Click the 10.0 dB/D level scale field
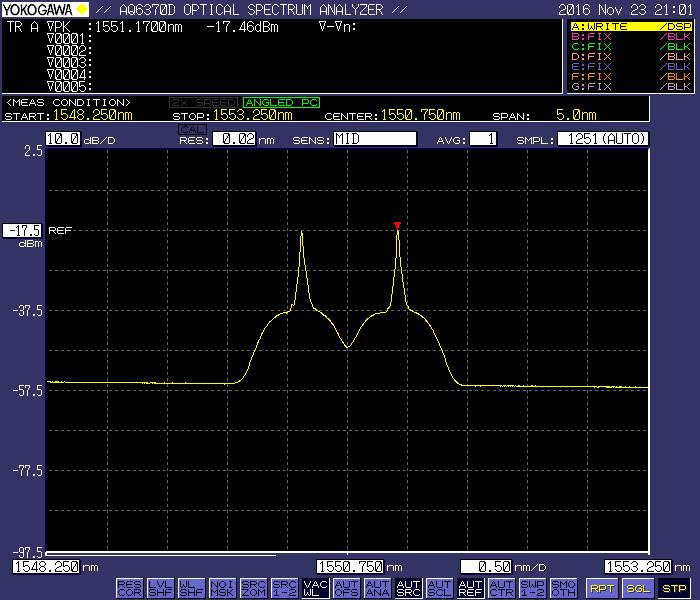The image size is (700, 600). [63, 139]
